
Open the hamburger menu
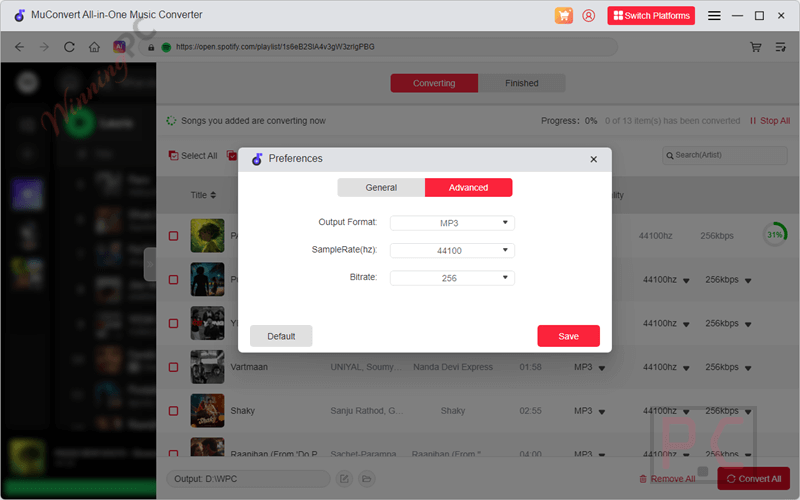point(714,16)
